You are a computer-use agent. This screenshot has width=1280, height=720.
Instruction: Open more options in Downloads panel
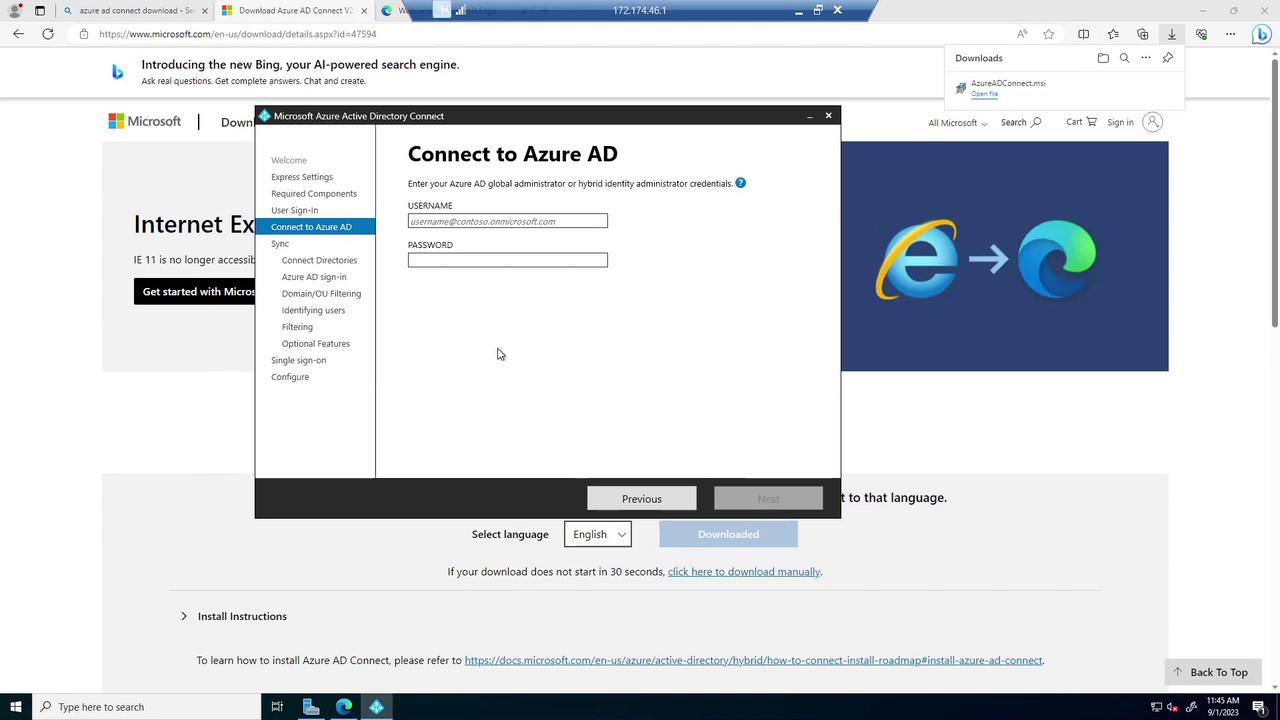[x=1146, y=58]
